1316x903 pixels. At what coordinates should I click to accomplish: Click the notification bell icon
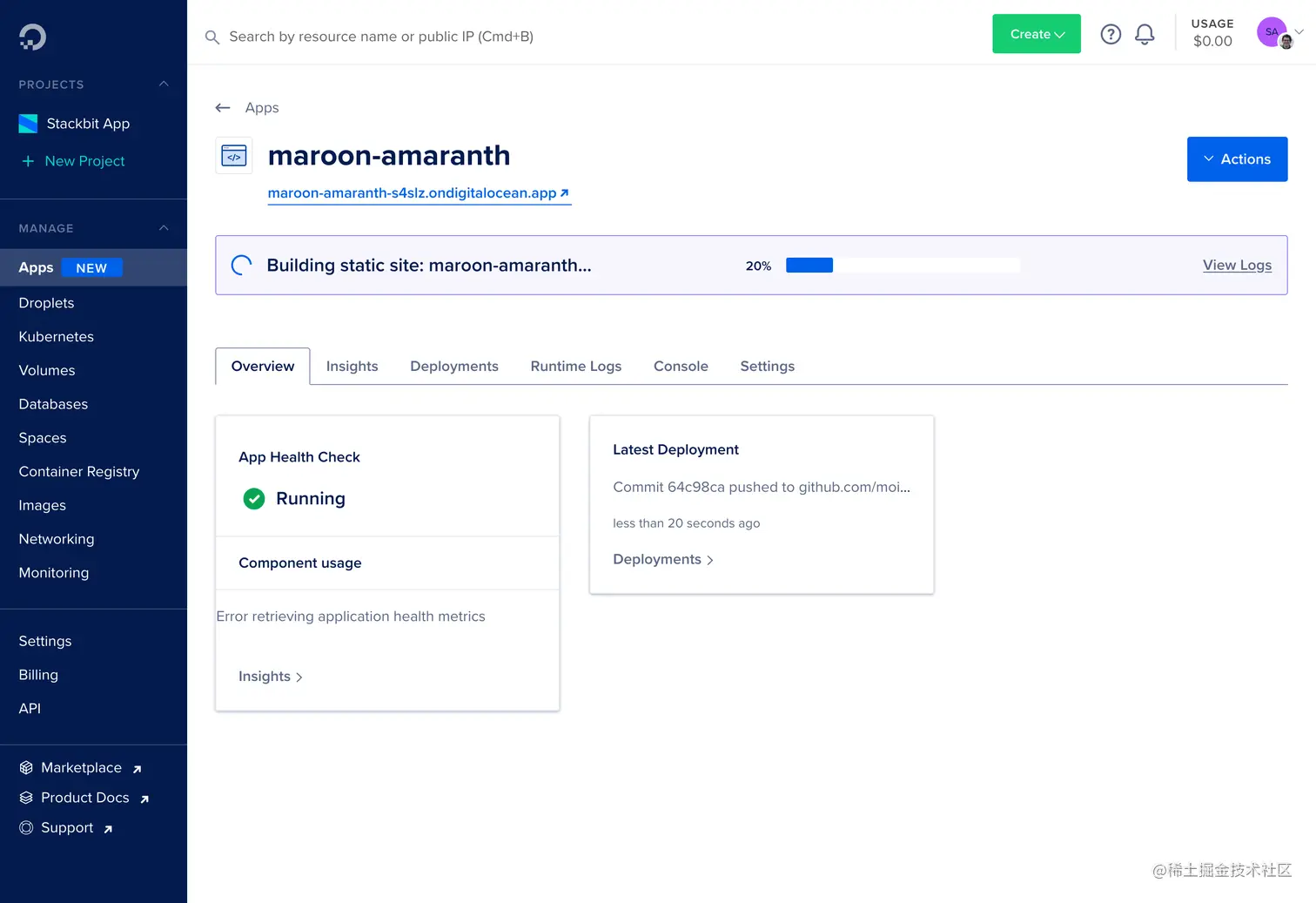coord(1145,34)
